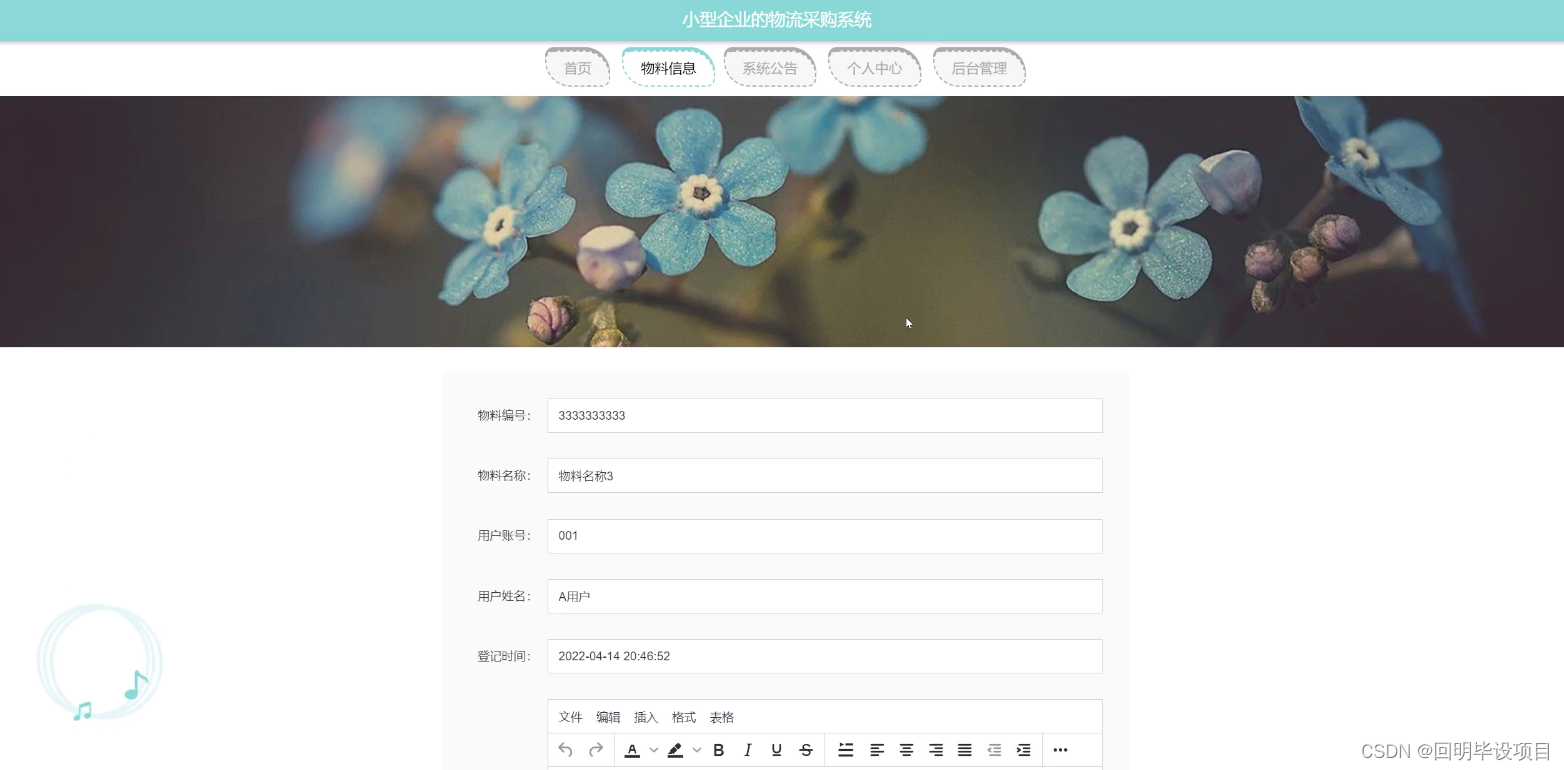Apply Bold formatting in the text editor
This screenshot has height=770, width=1564.
(718, 750)
